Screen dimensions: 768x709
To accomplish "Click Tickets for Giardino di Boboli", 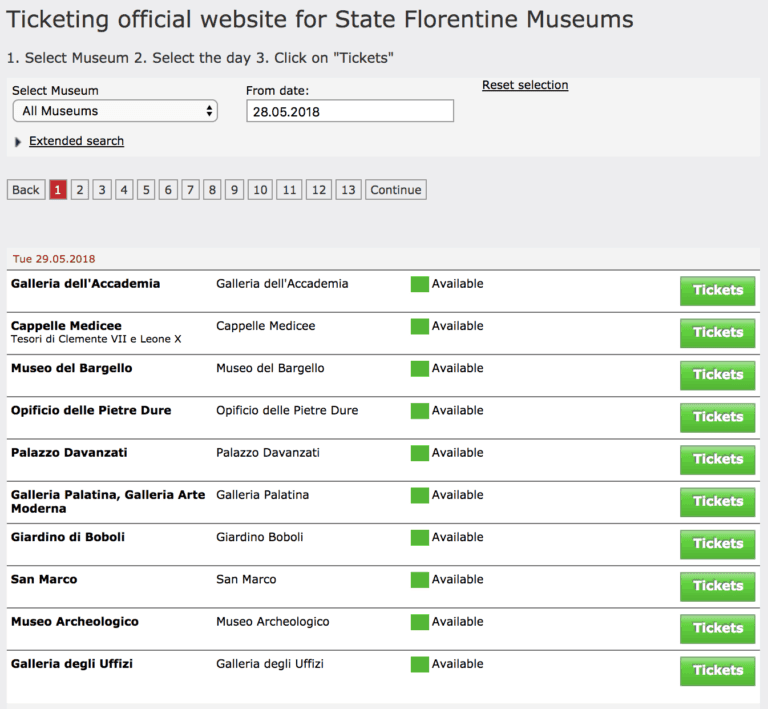I will pyautogui.click(x=717, y=544).
